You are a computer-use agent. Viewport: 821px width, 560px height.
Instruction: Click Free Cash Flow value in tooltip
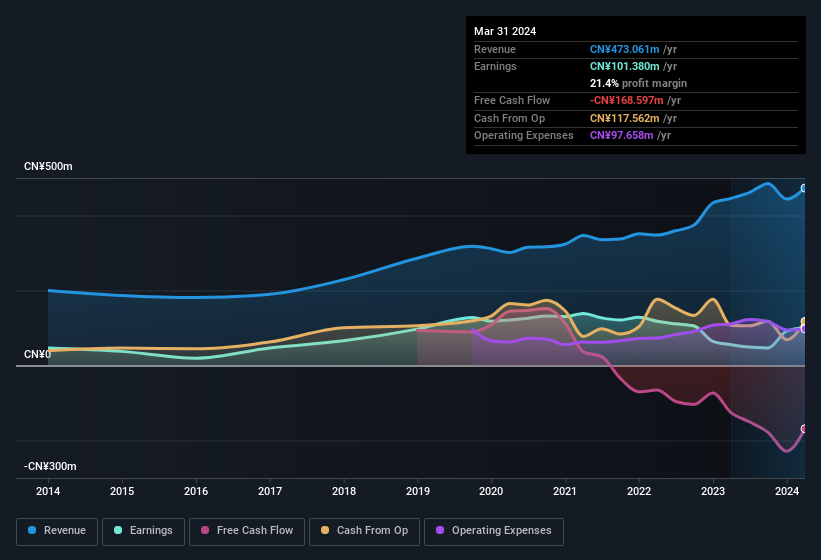click(x=626, y=100)
